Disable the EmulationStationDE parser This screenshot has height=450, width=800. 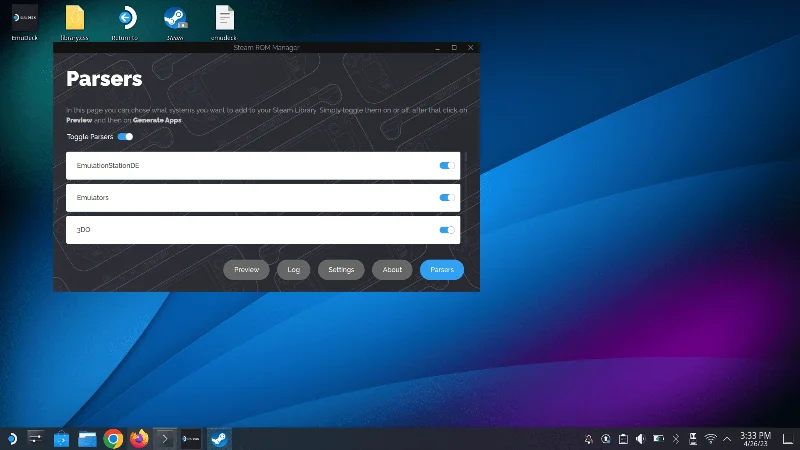point(447,165)
